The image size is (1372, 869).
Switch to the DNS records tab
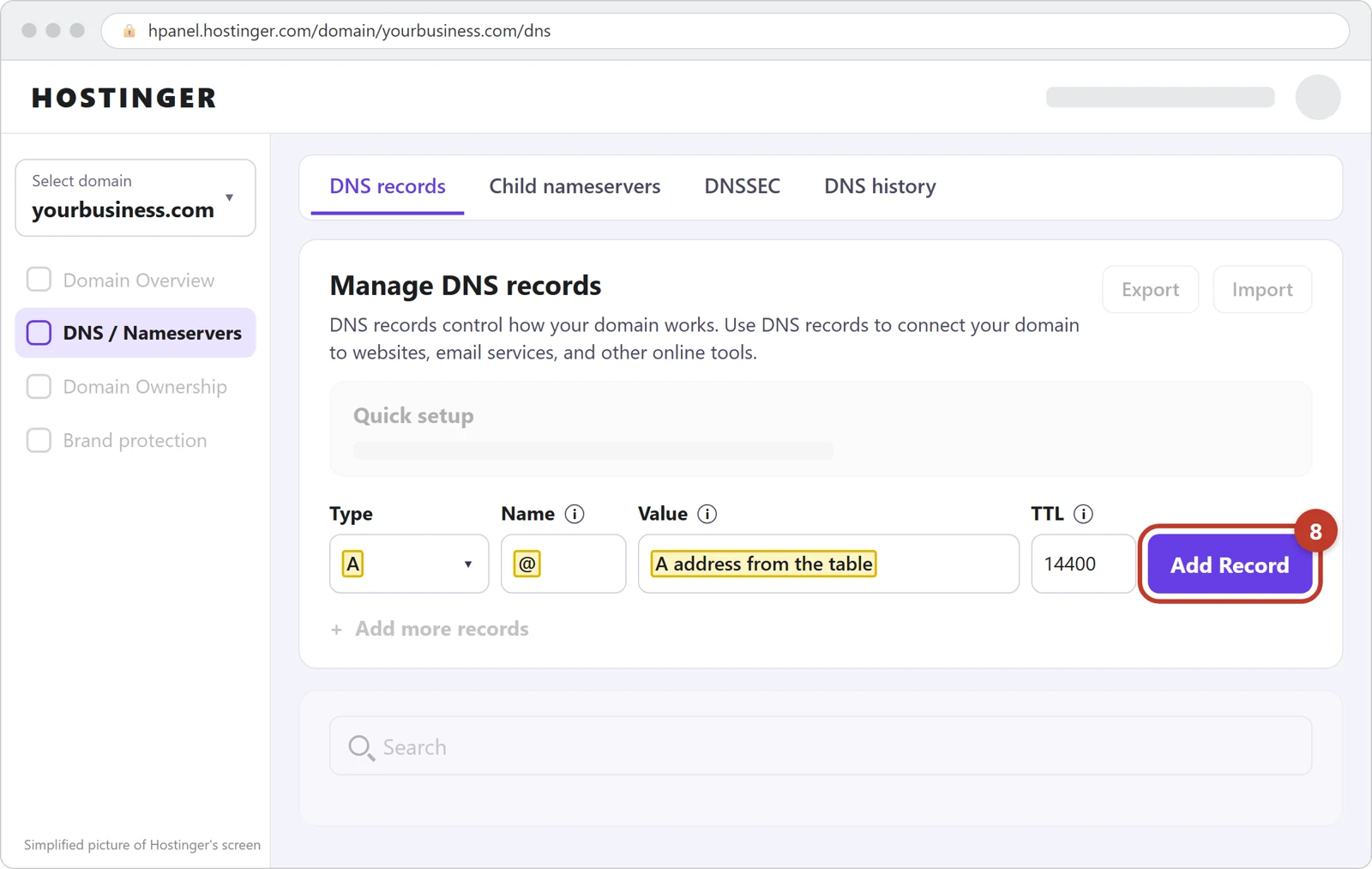point(388,186)
